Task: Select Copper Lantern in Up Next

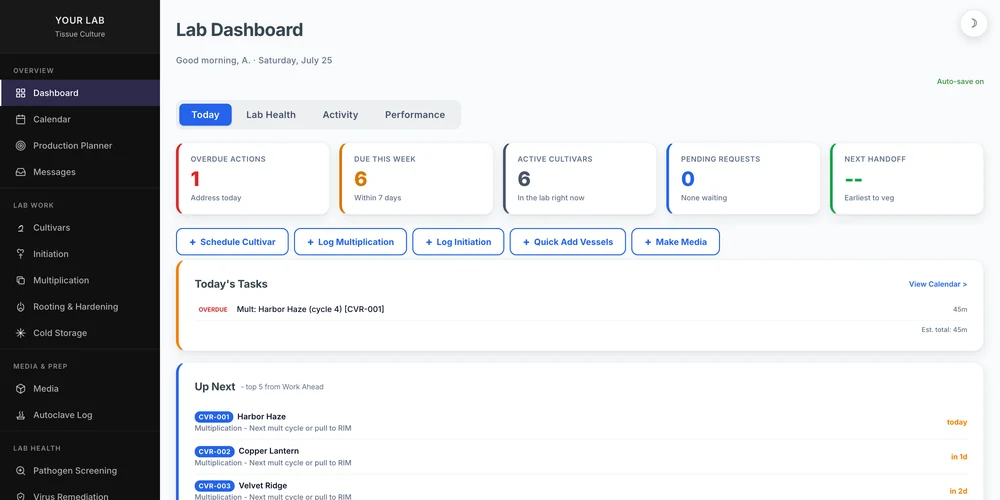Action: [268, 451]
